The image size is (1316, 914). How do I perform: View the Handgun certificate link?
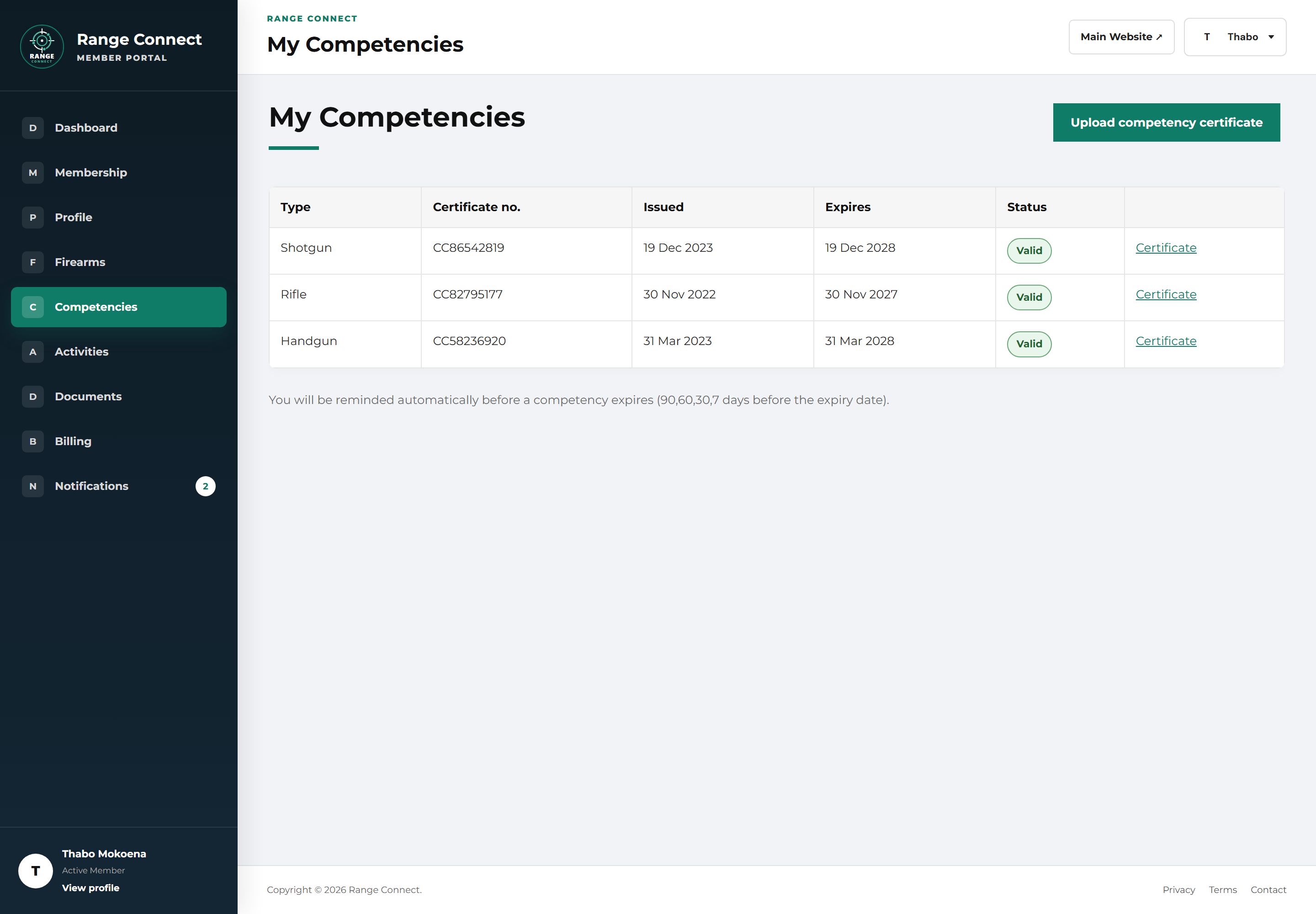(1165, 341)
